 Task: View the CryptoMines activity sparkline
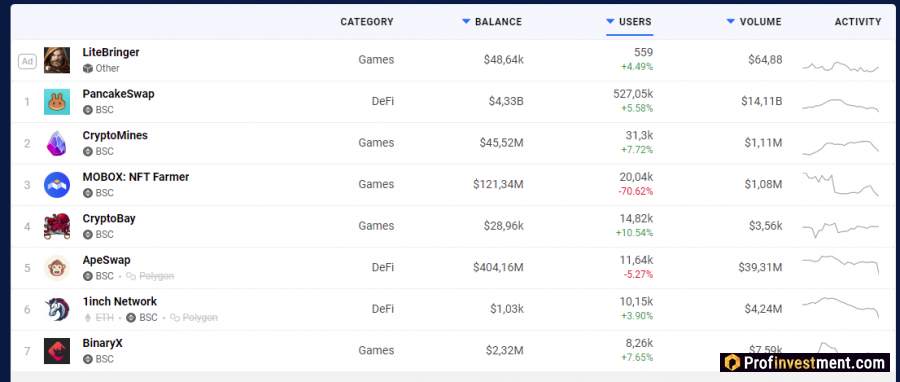coord(840,147)
